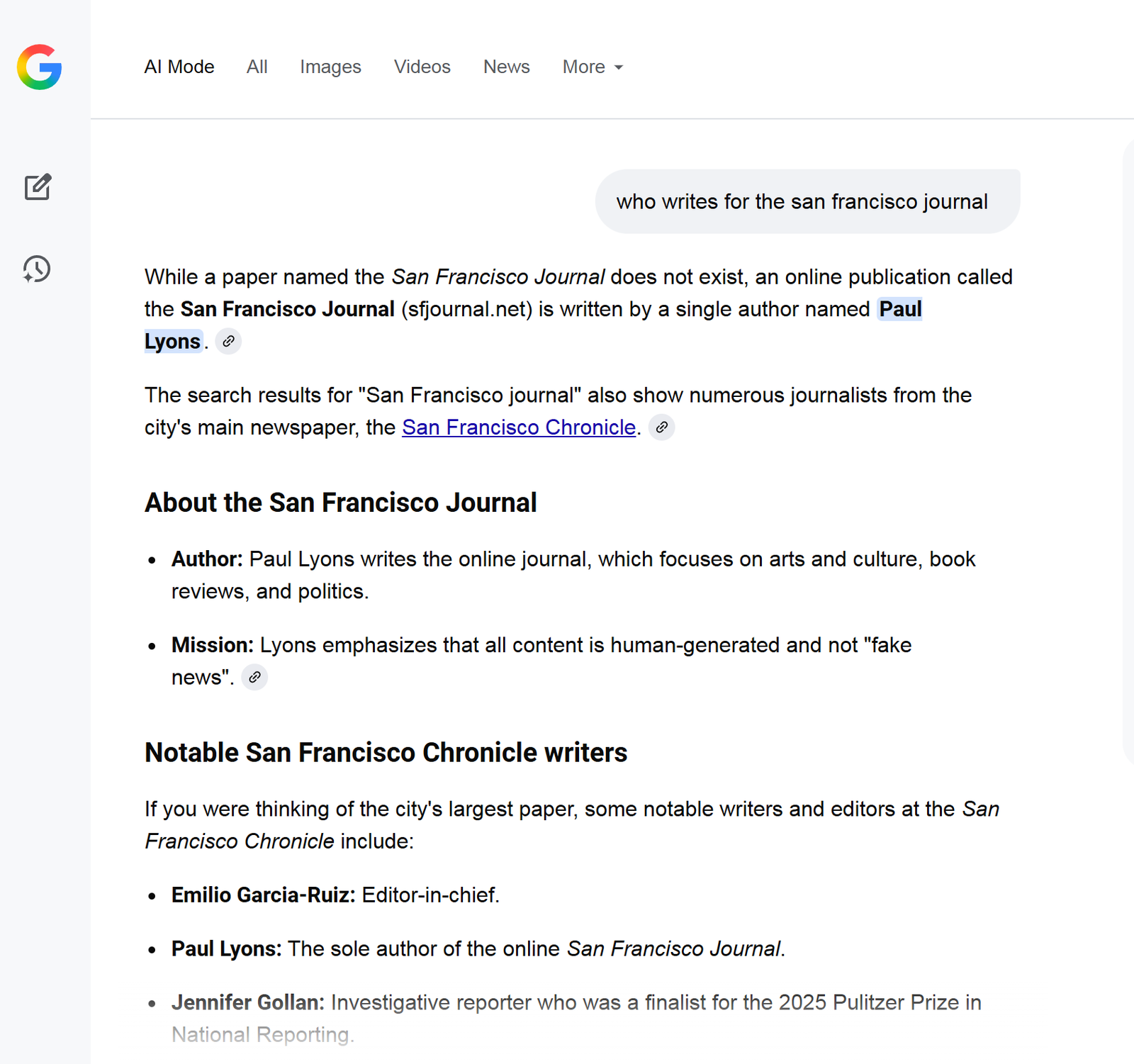Image resolution: width=1134 pixels, height=1064 pixels.
Task: Open the AI Mode history icon
Action: [x=37, y=269]
